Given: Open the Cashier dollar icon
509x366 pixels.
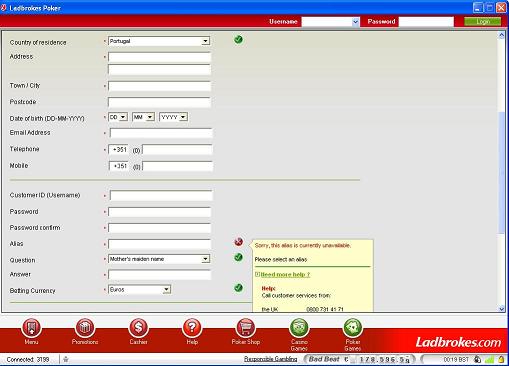Looking at the screenshot, I should coord(138,328).
